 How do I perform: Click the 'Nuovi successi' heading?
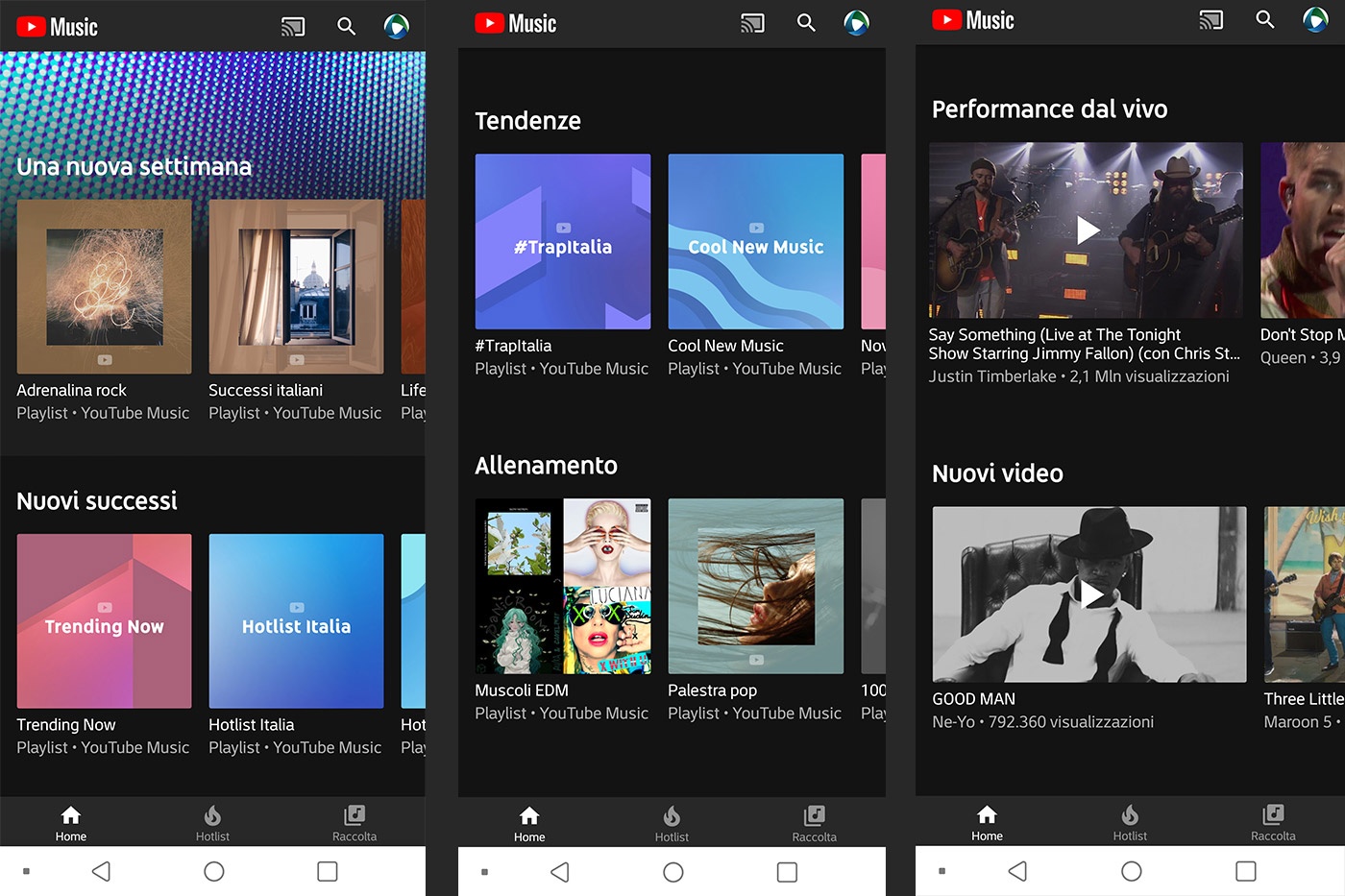pyautogui.click(x=97, y=500)
